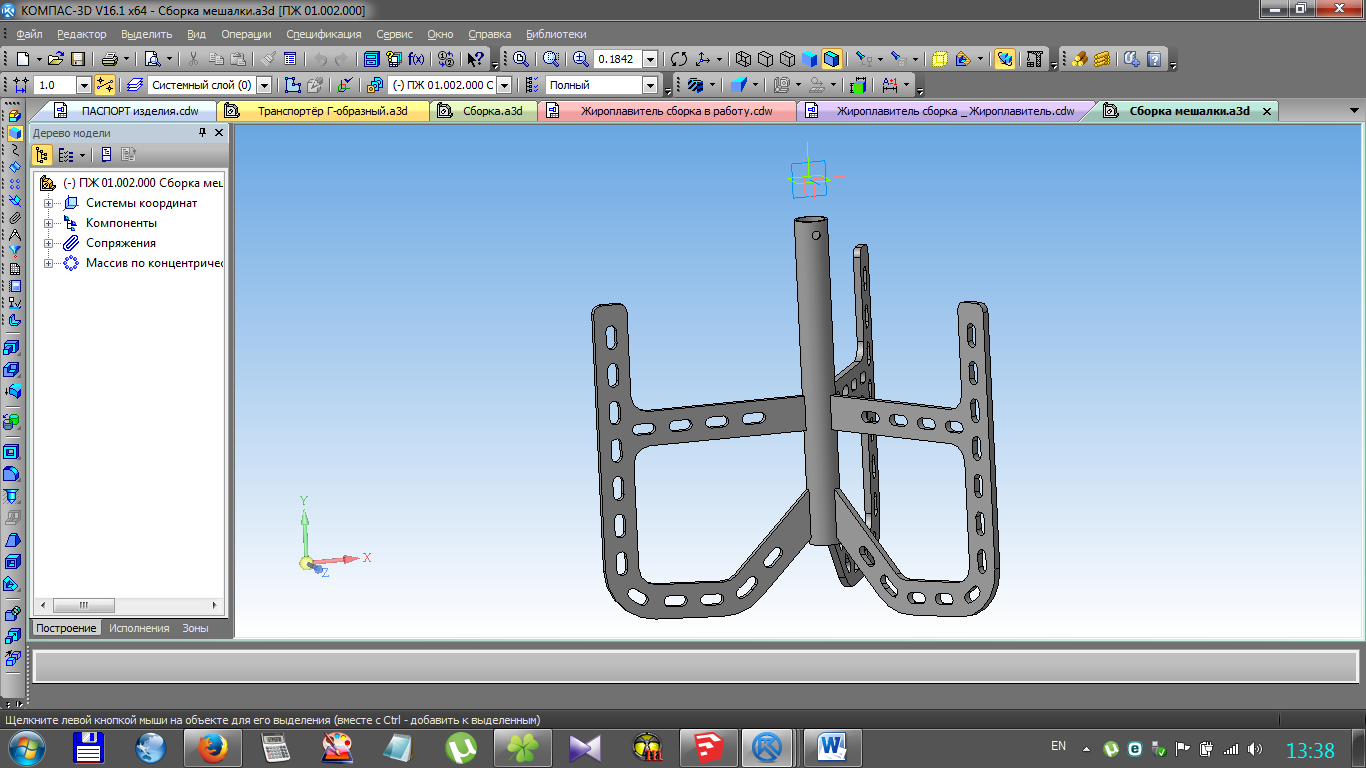This screenshot has height=768, width=1366.
Task: Expand the Сопряжения tree node
Action: pos(48,243)
